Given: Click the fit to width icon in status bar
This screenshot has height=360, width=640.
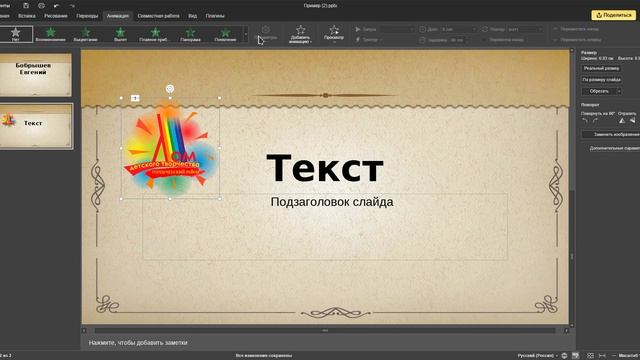Looking at the screenshot, I should 602,356.
